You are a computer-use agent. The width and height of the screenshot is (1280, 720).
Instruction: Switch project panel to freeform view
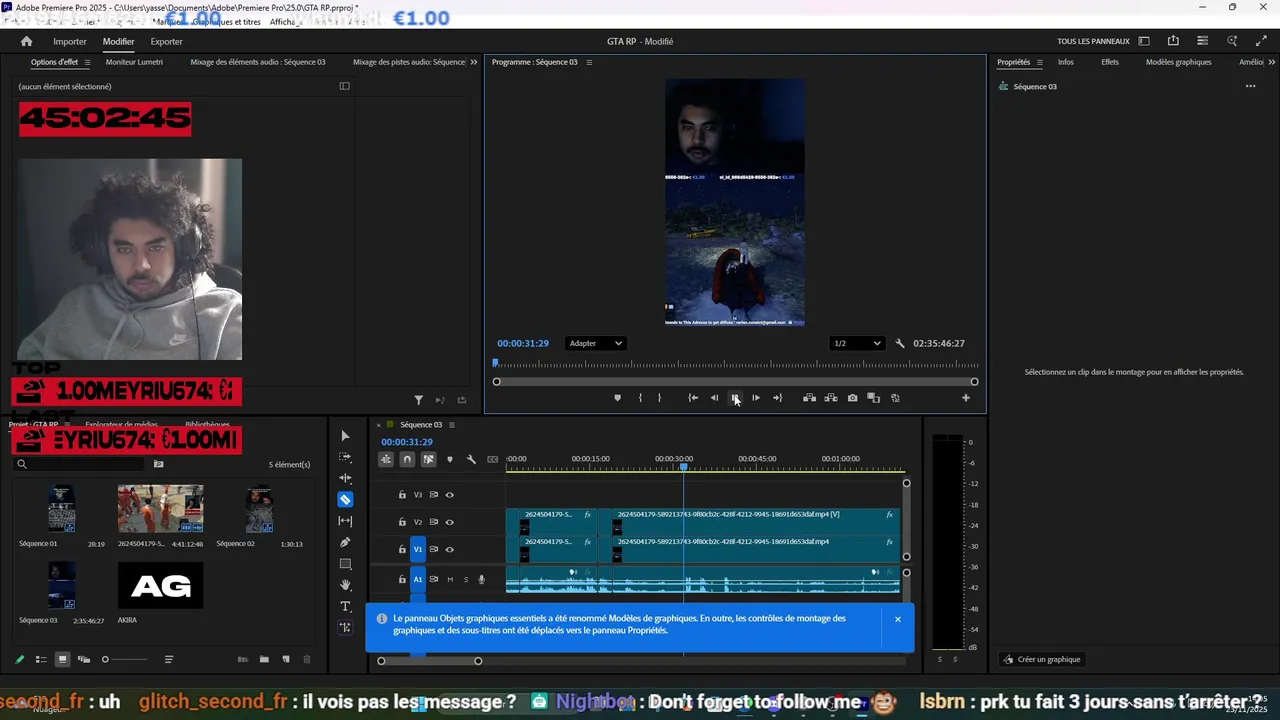point(84,659)
